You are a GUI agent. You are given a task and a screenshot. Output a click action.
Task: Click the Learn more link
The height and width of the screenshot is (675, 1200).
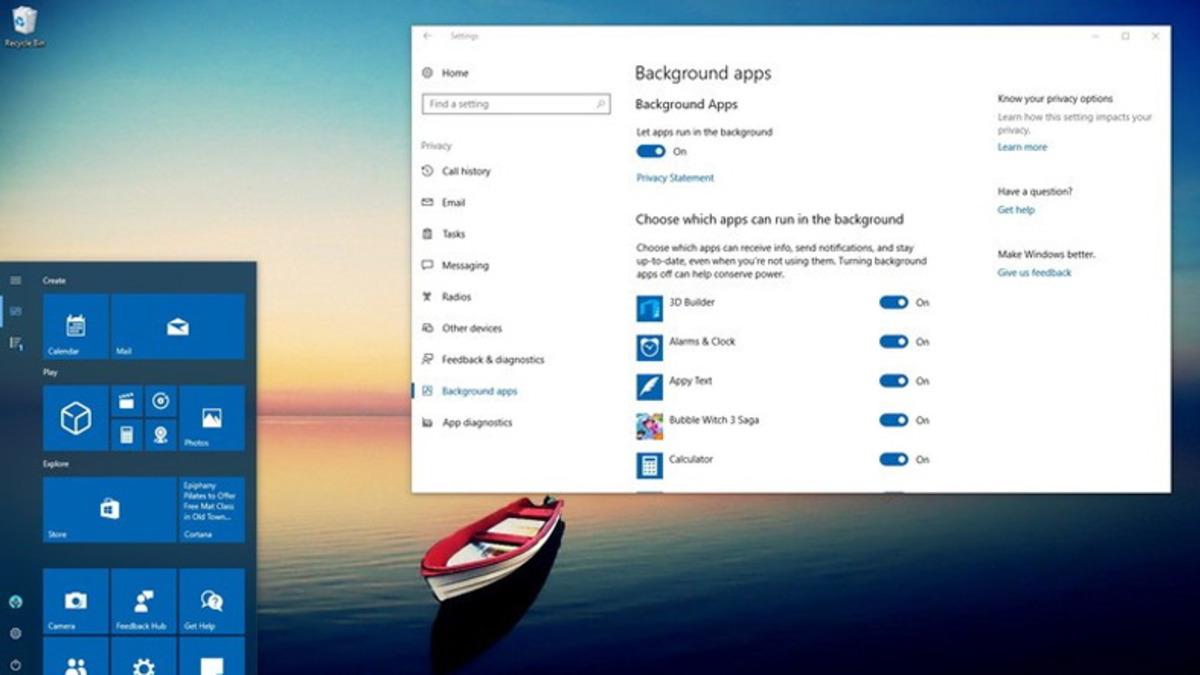1022,147
